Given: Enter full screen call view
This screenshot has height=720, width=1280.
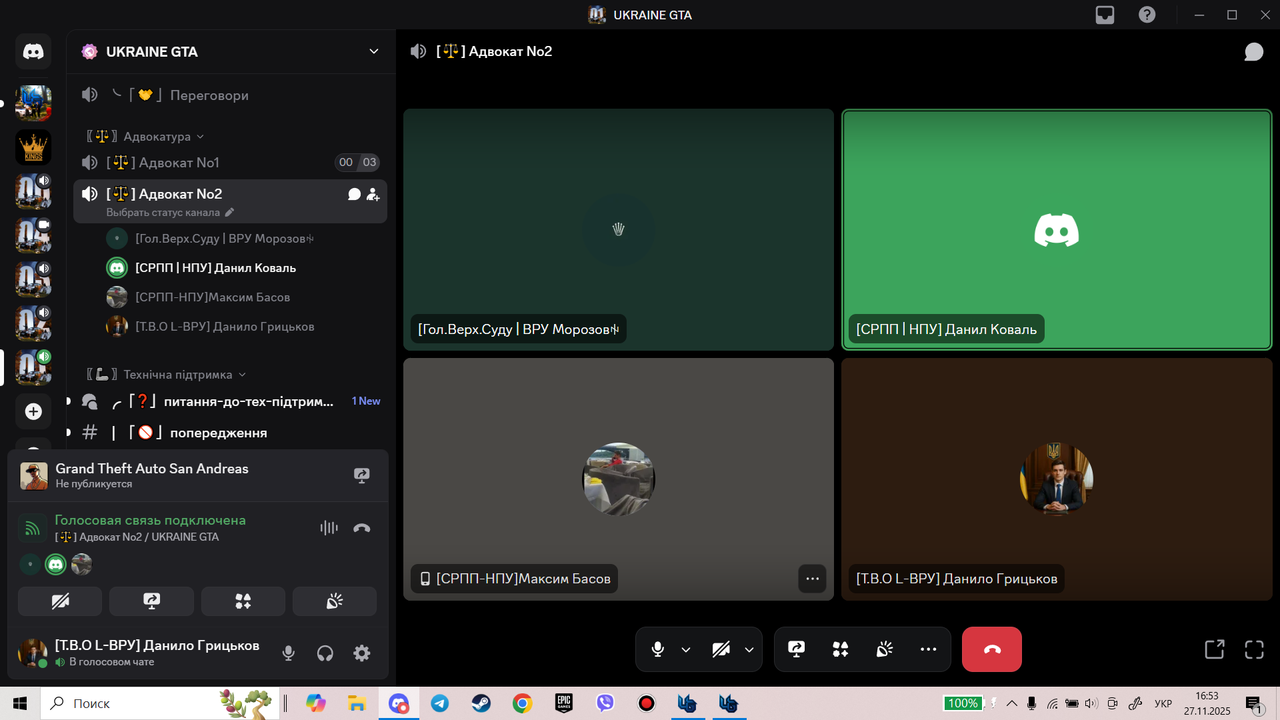Looking at the screenshot, I should click(x=1254, y=649).
